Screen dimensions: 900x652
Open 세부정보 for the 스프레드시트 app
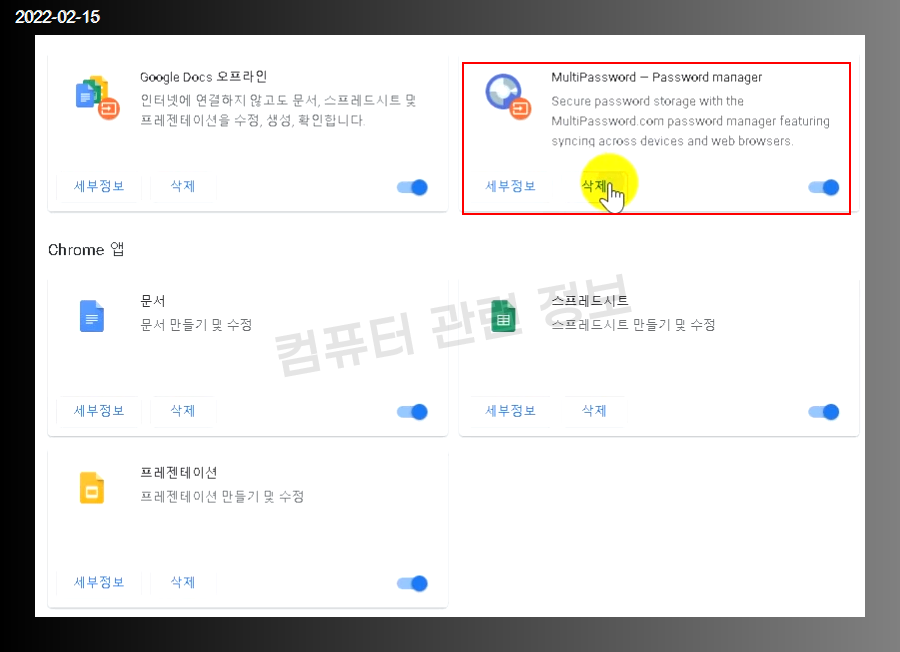point(510,410)
